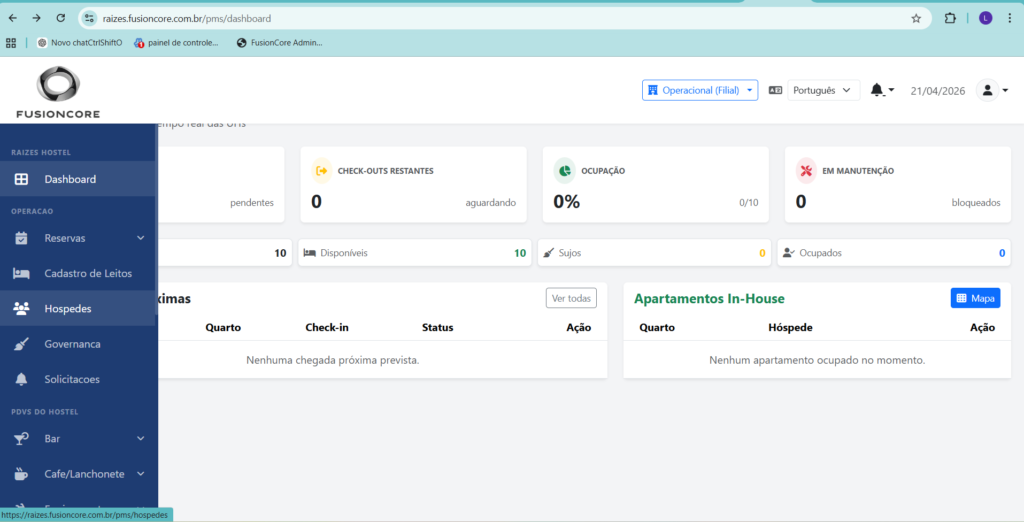Open the Mapa button

click(x=975, y=298)
